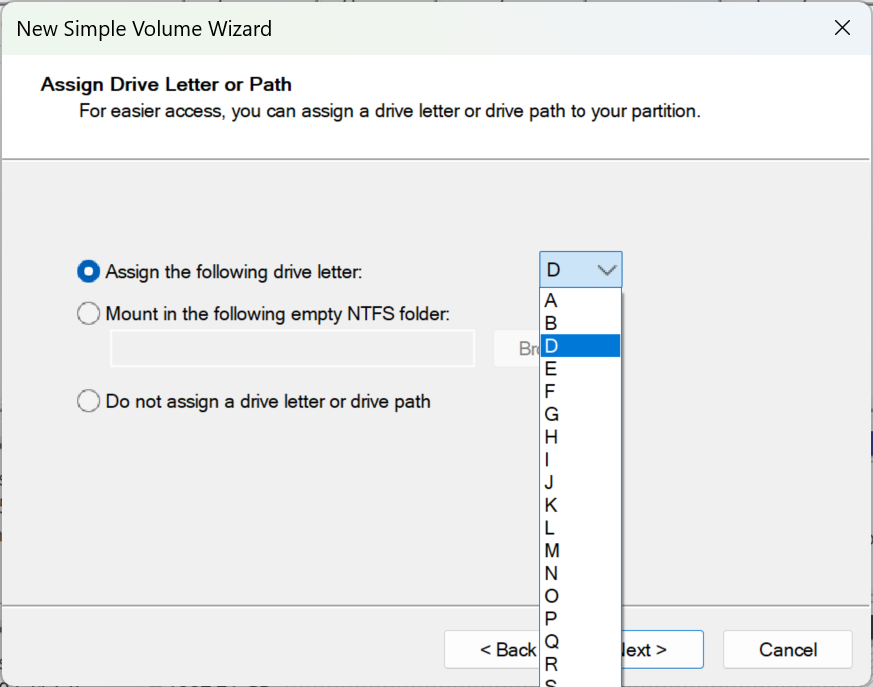Collapse the drive letter dropdown arrow
873x687 pixels.
(606, 270)
